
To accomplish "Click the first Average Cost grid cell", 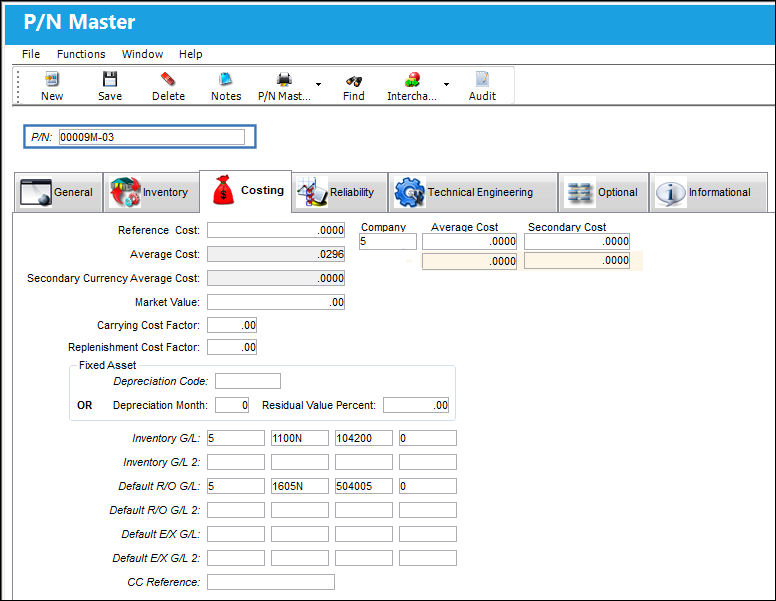I will tap(469, 242).
